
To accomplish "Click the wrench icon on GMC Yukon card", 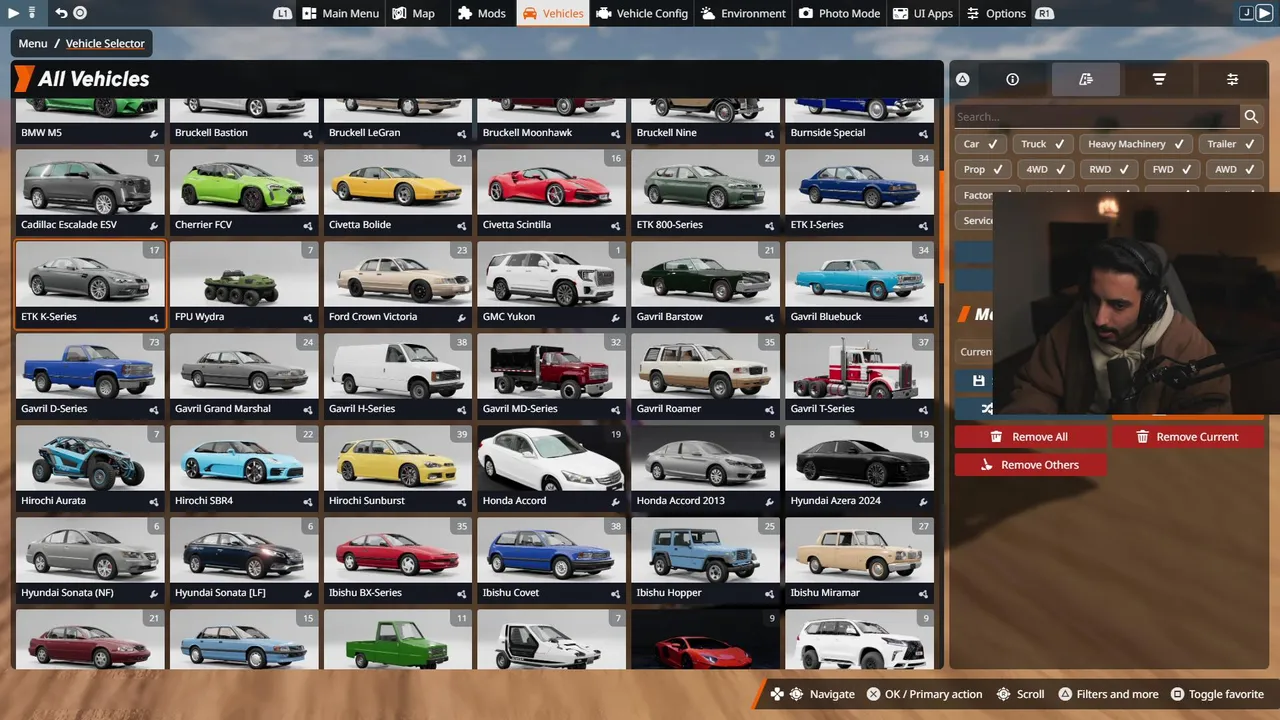I will [x=616, y=317].
